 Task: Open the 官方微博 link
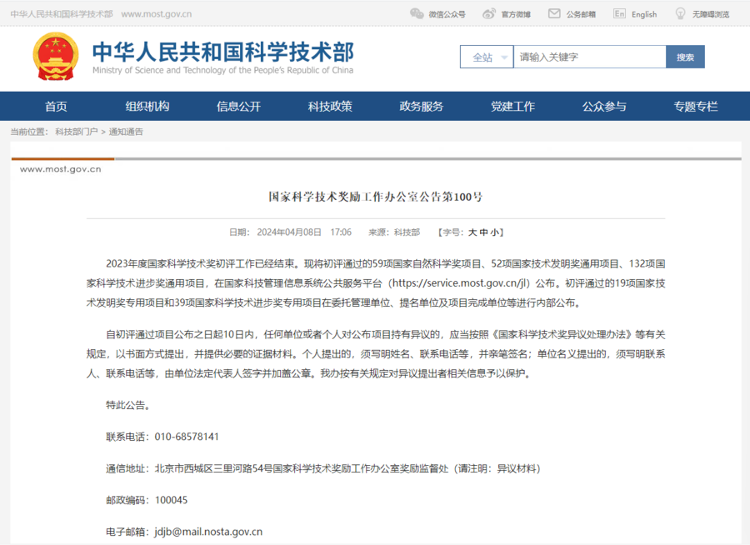[516, 14]
